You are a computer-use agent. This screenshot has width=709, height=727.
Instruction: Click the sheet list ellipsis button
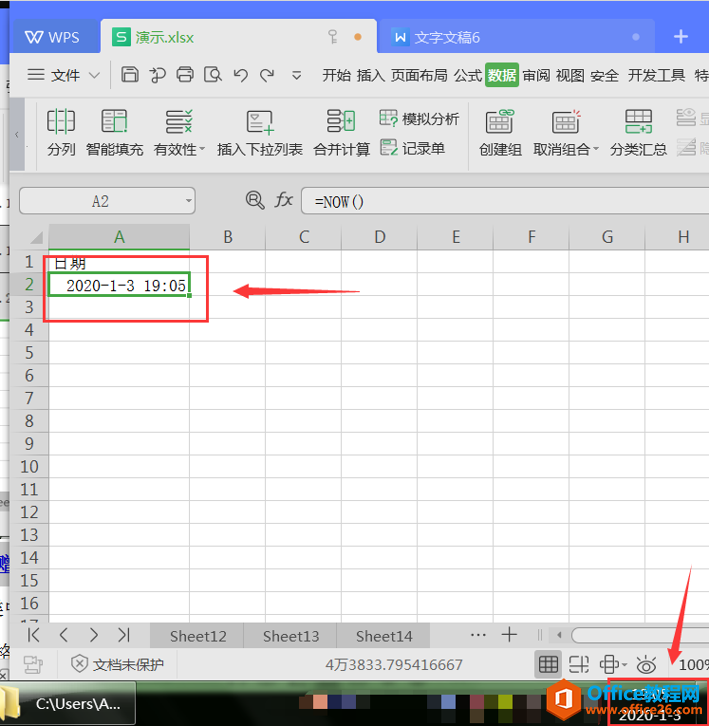478,635
